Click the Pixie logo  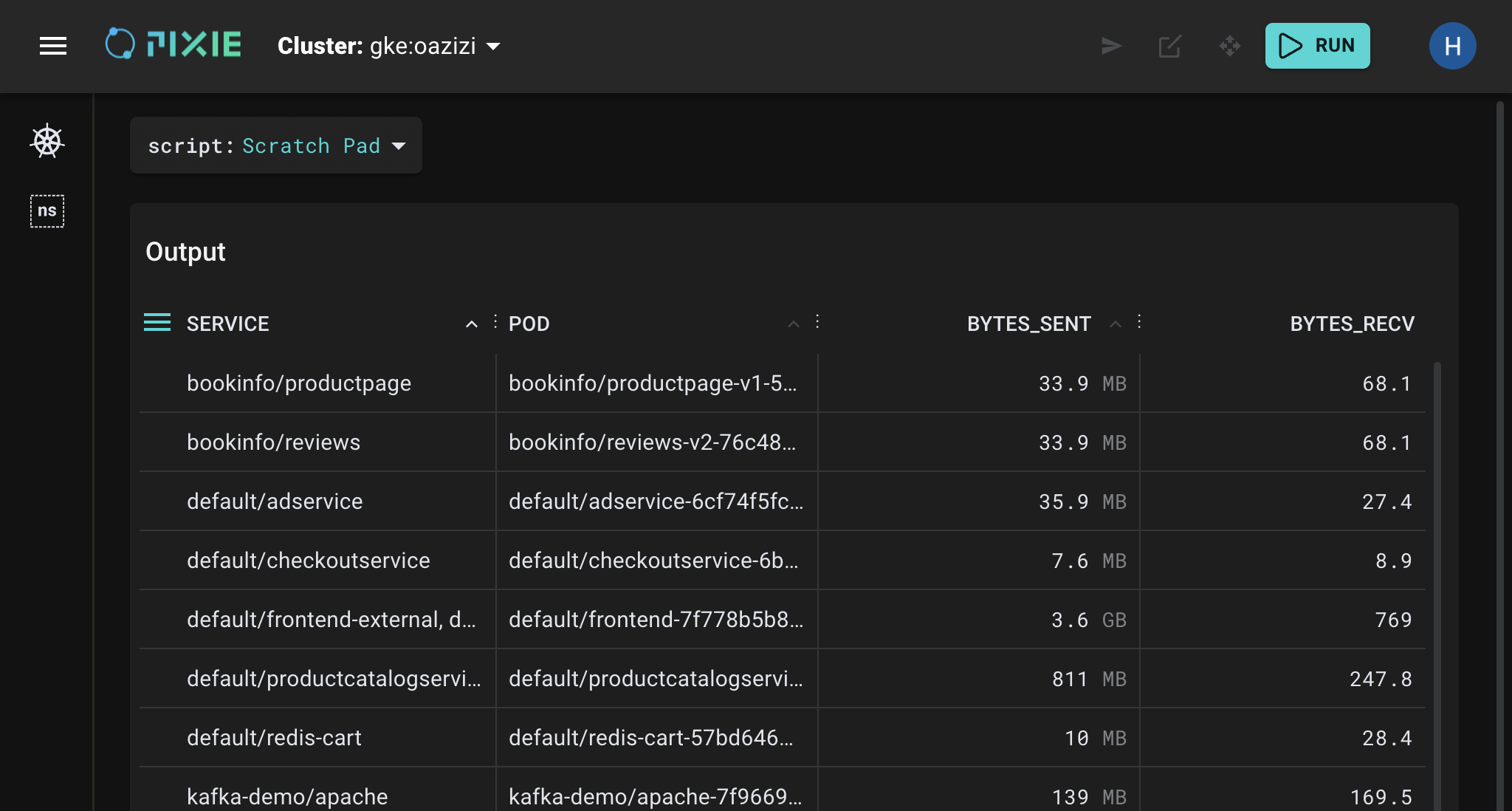(173, 44)
